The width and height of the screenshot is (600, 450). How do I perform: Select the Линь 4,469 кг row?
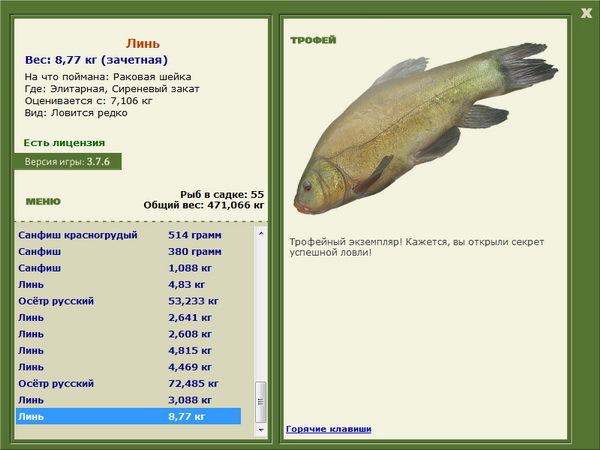pos(129,367)
